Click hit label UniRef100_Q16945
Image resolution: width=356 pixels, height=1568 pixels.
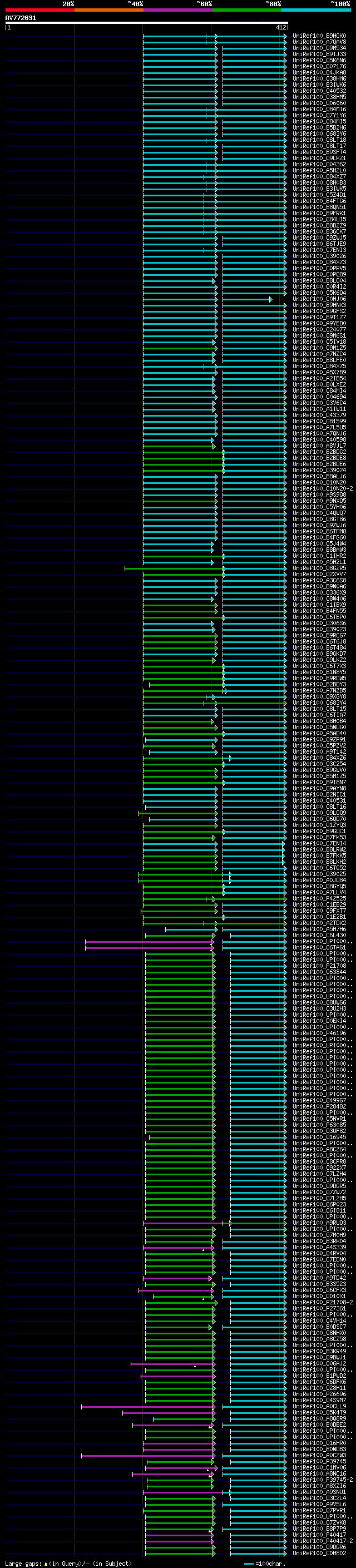tap(319, 1137)
